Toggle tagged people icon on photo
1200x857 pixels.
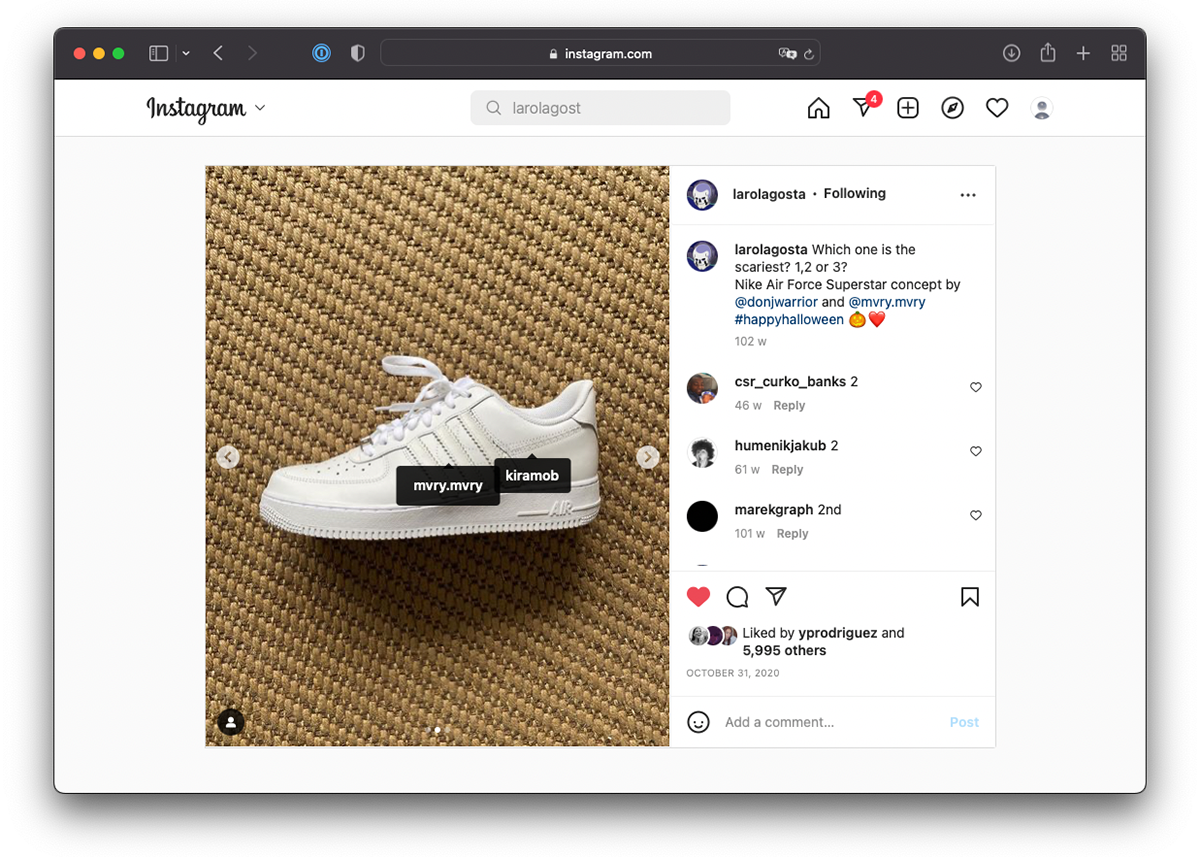(231, 721)
